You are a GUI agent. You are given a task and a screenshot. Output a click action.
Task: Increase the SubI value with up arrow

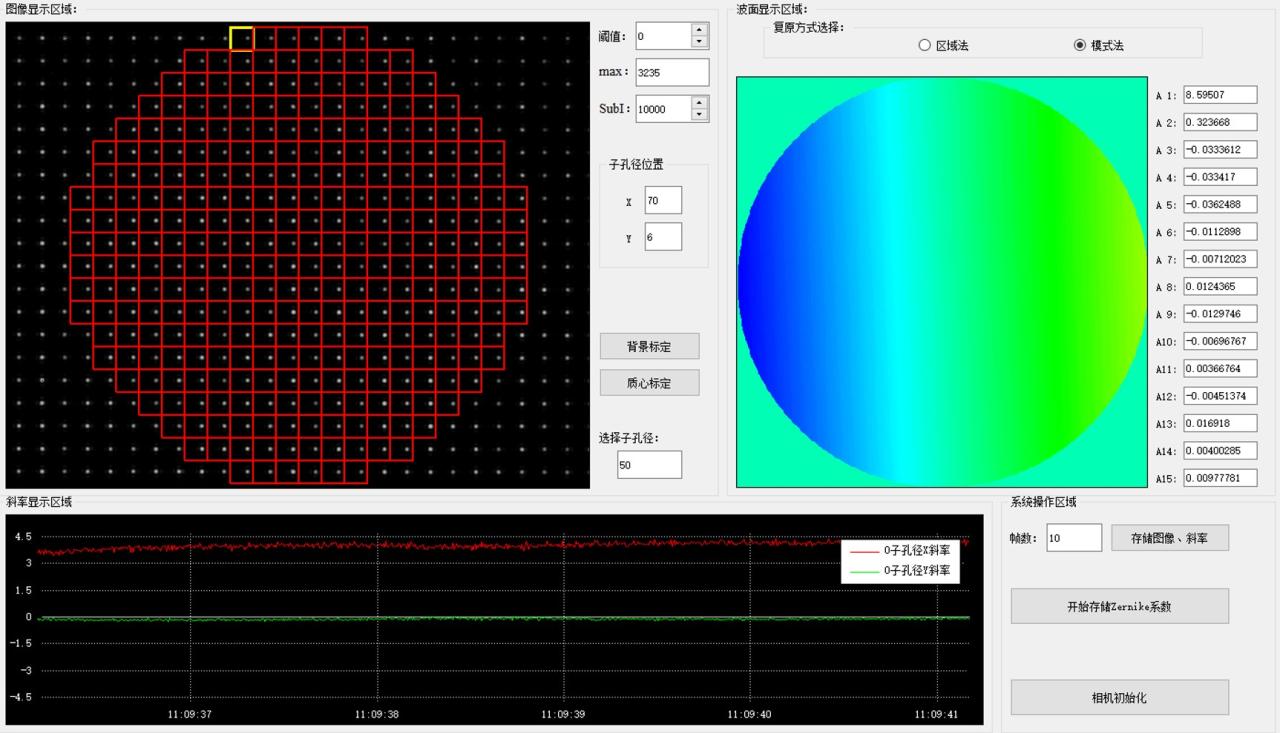coord(699,102)
